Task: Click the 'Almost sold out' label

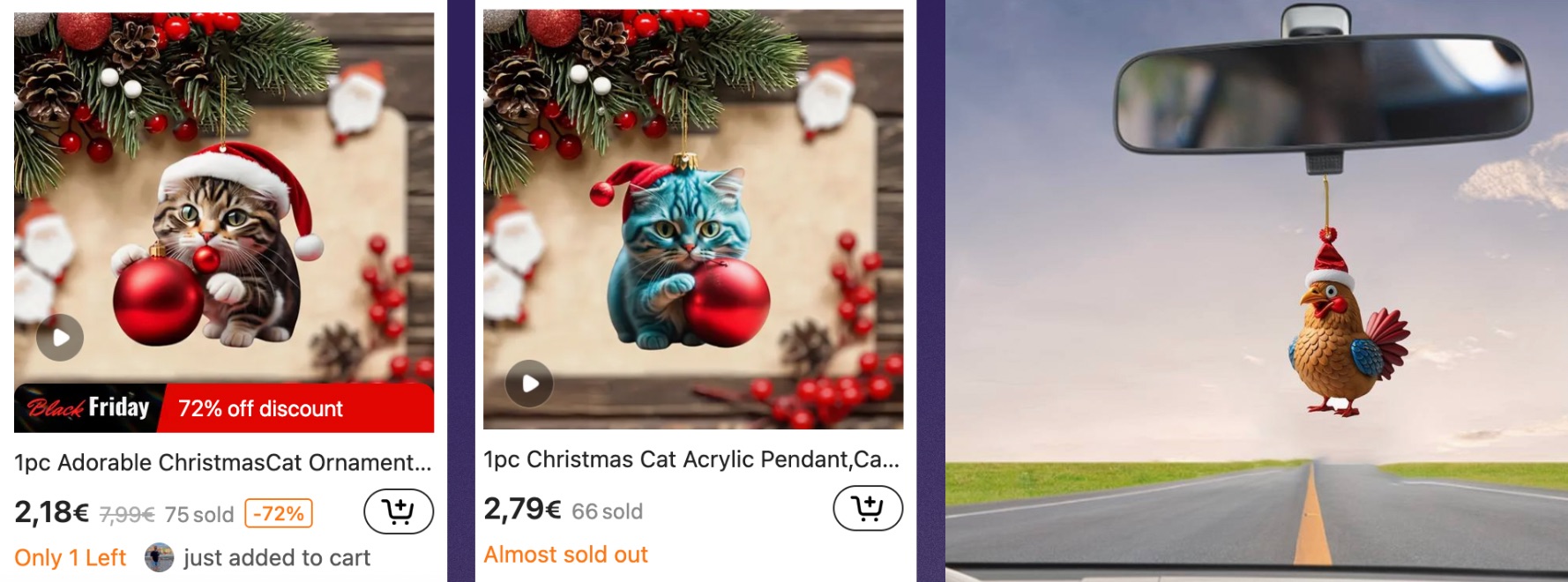Action: [x=565, y=555]
